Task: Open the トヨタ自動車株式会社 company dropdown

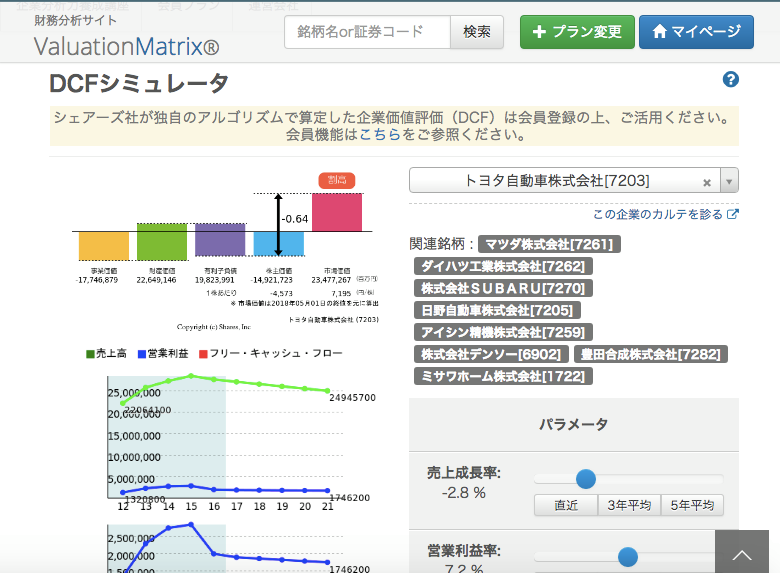Action: click(556, 181)
